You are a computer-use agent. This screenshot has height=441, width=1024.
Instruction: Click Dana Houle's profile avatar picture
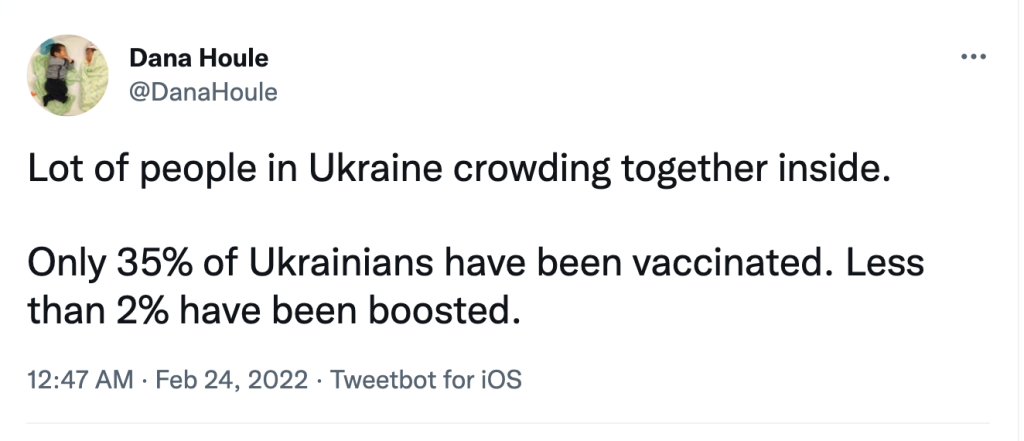[66, 73]
